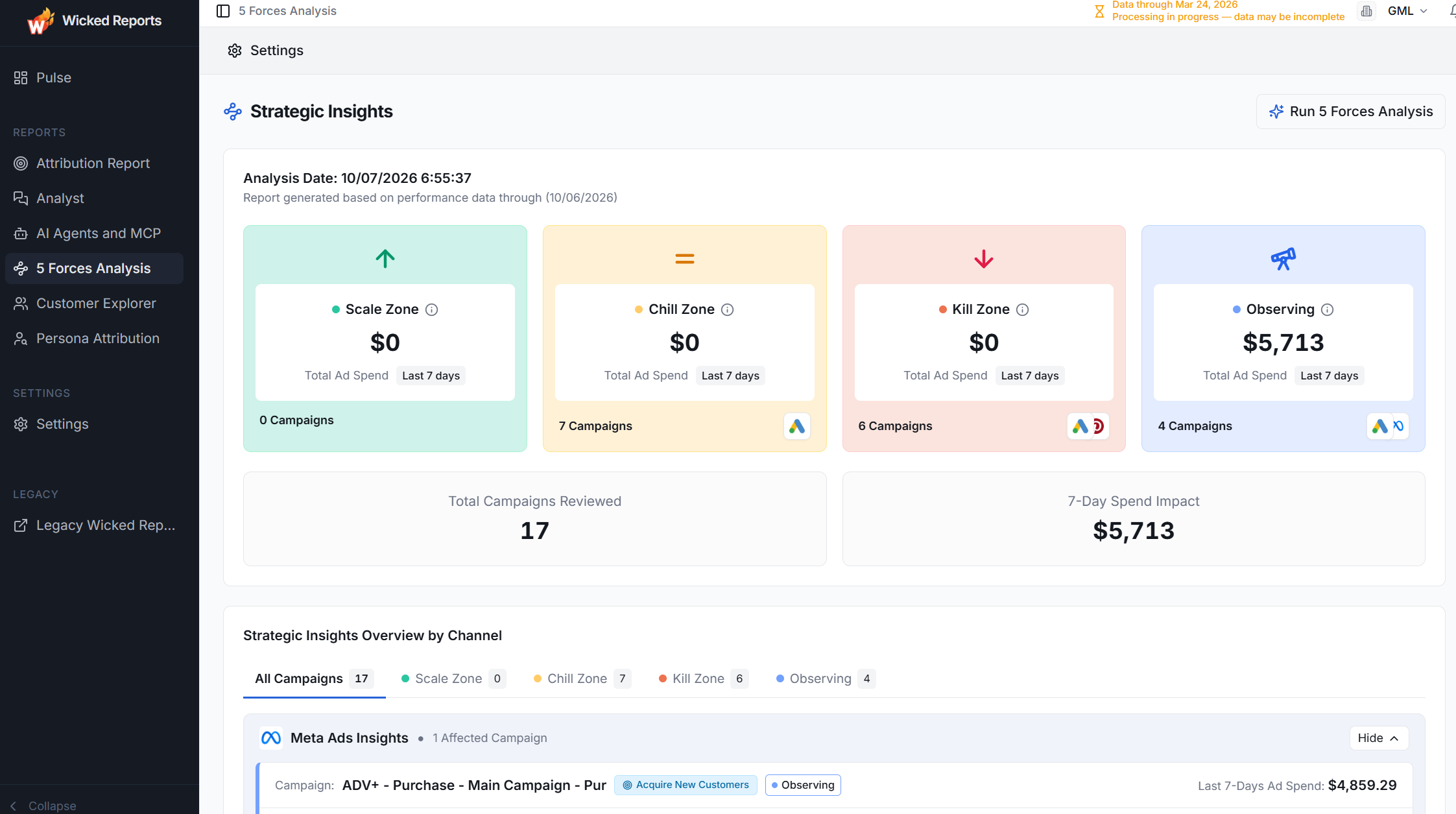1456x814 pixels.
Task: Collapse the sidebar
Action: [x=43, y=806]
